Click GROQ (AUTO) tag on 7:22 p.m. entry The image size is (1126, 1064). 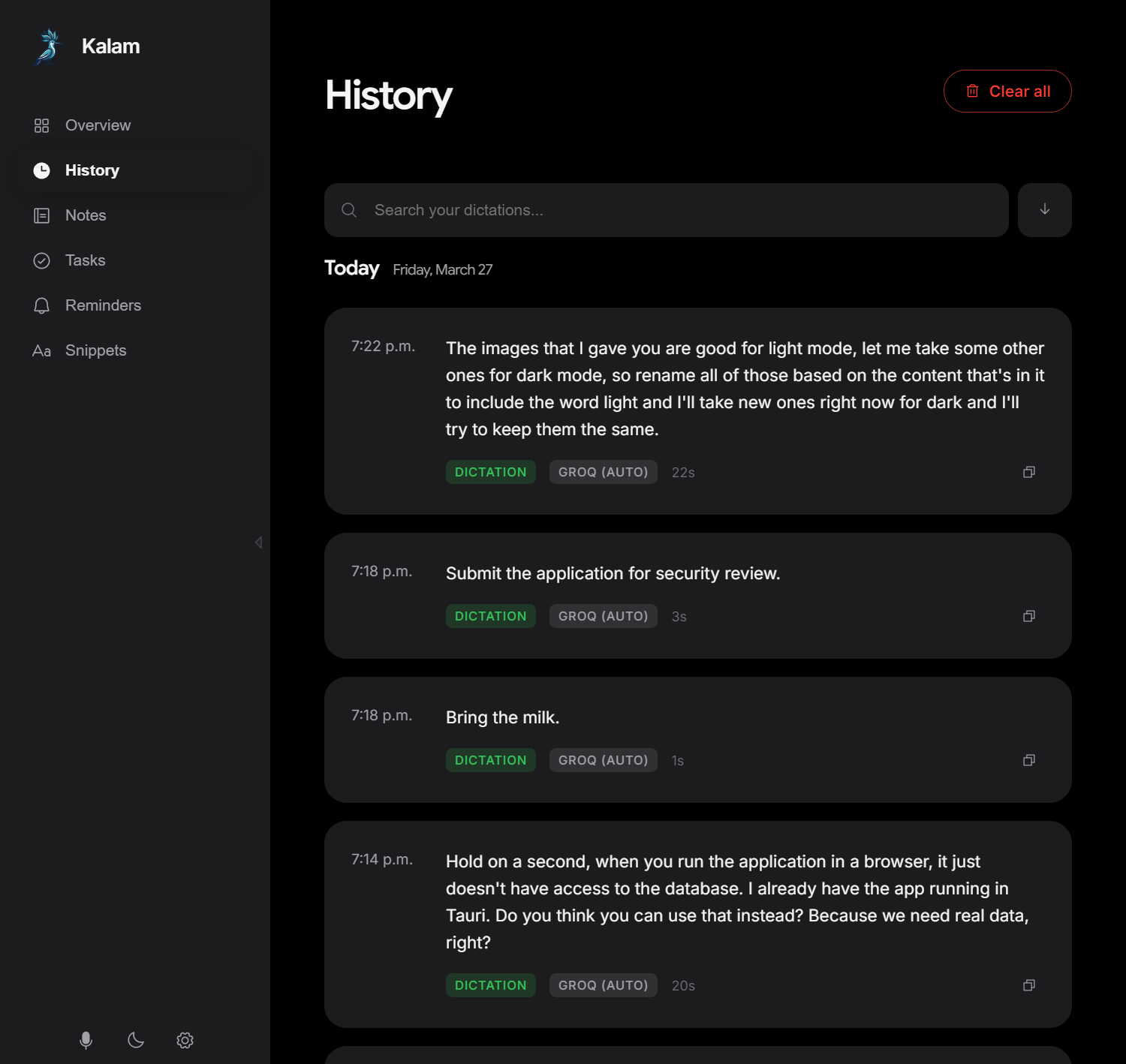[x=604, y=472]
